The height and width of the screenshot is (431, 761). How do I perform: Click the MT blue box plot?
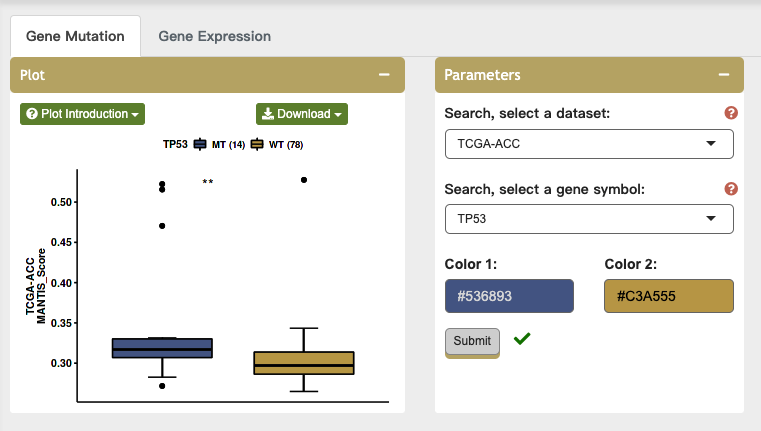pyautogui.click(x=162, y=348)
